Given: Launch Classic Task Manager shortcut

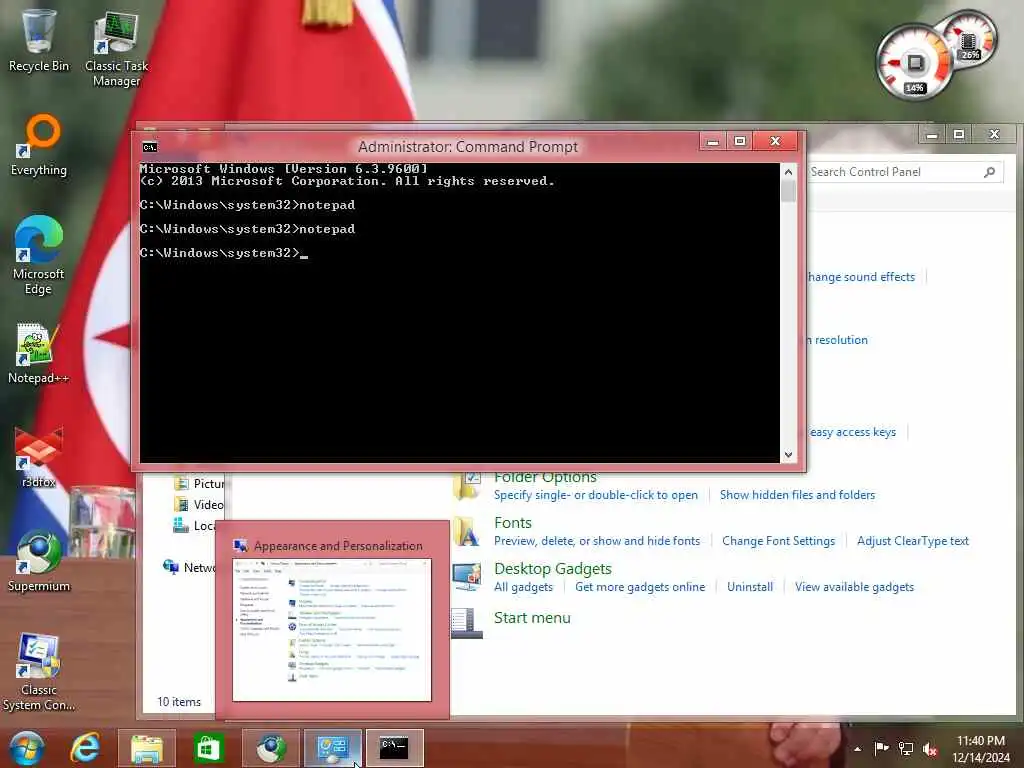Looking at the screenshot, I should tap(116, 50).
